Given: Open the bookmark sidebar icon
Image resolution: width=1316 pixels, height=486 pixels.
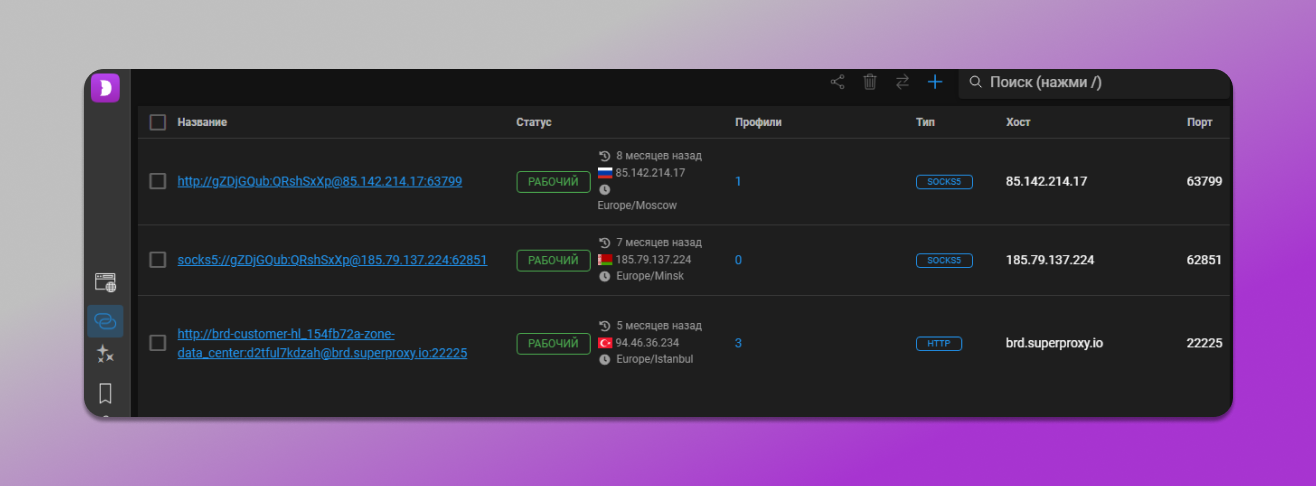Looking at the screenshot, I should [105, 393].
